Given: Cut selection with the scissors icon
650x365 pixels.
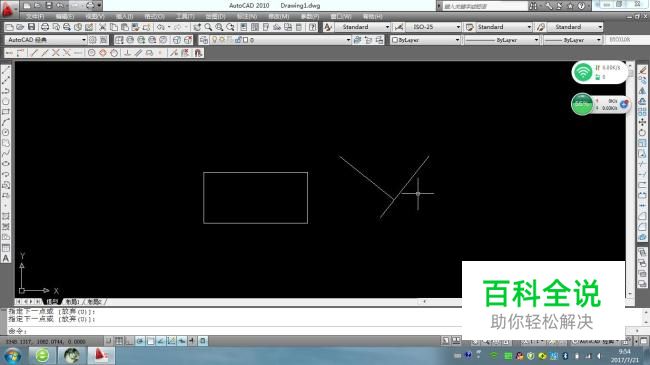Looking at the screenshot, I should click(102, 27).
